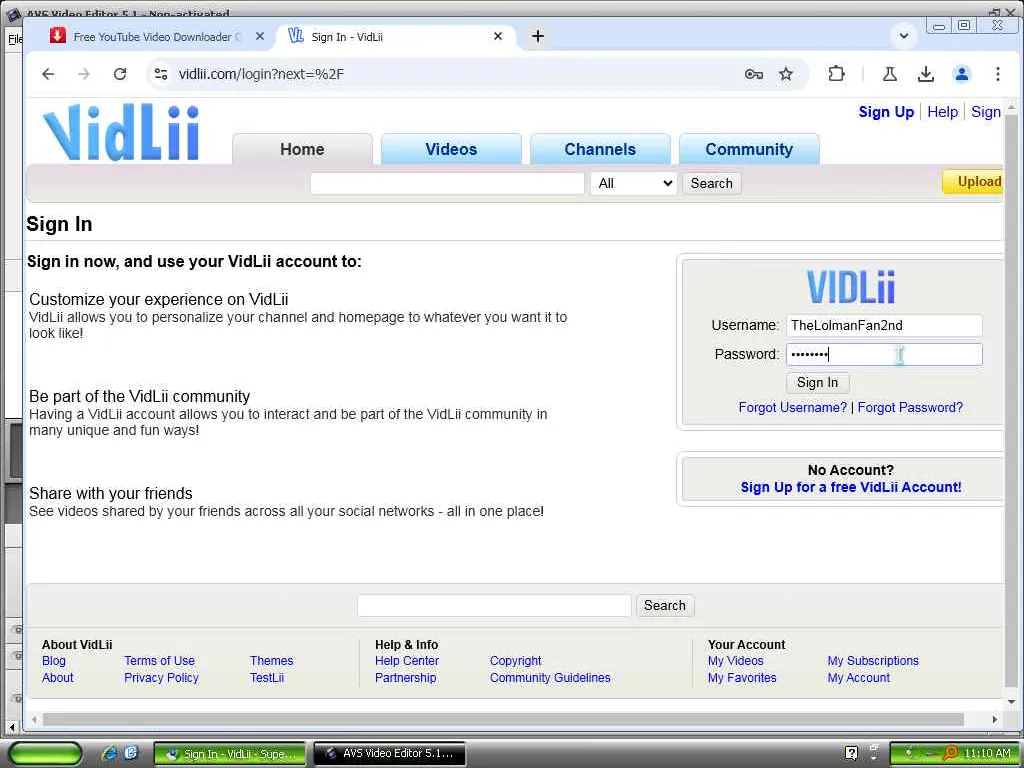Click the vertical scrollbar down arrow
Viewport: 1024px width, 768px height.
1012,702
